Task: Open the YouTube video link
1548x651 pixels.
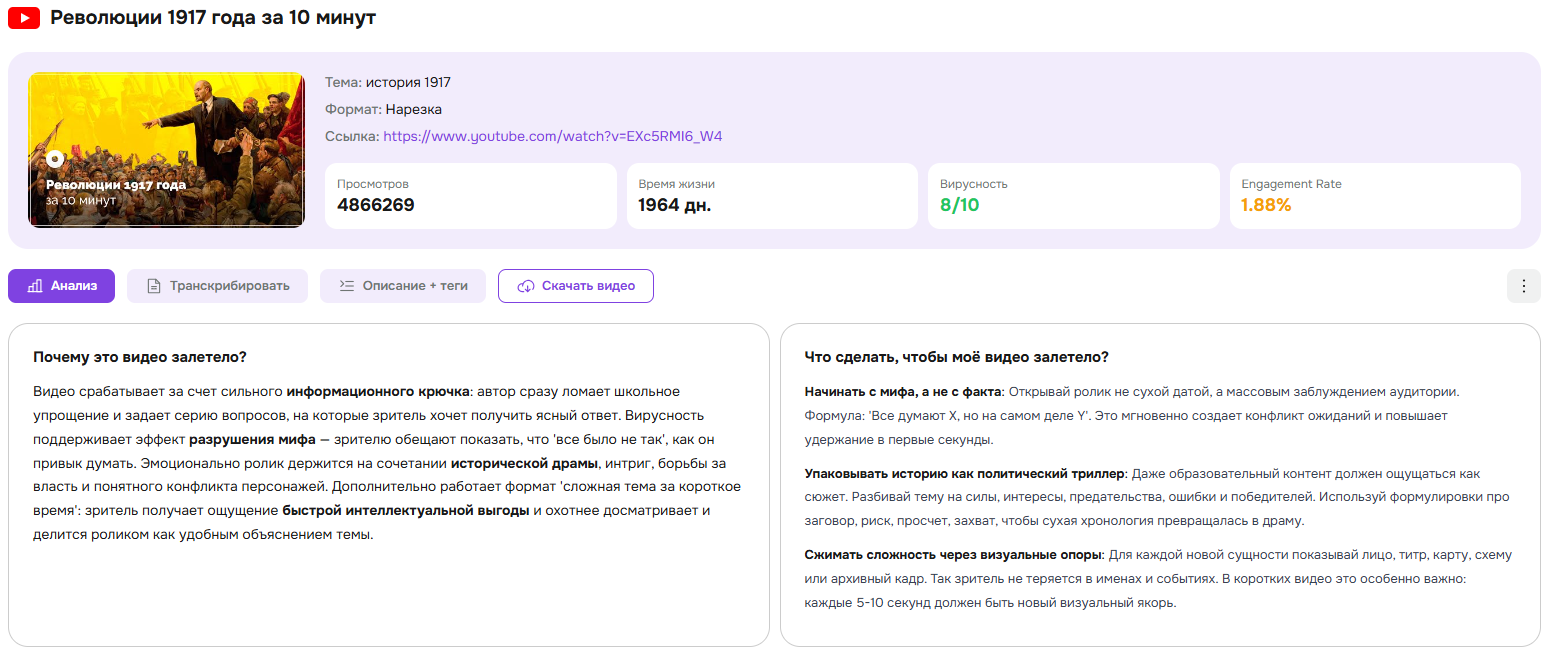Action: pyautogui.click(x=552, y=136)
